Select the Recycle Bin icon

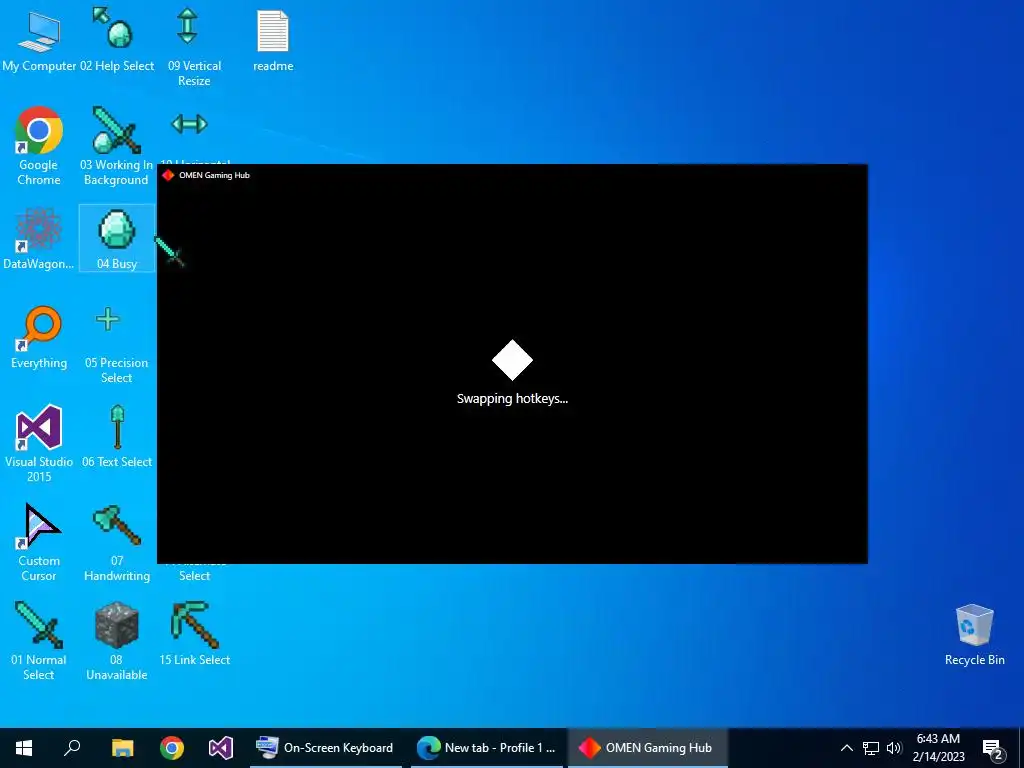pos(974,635)
